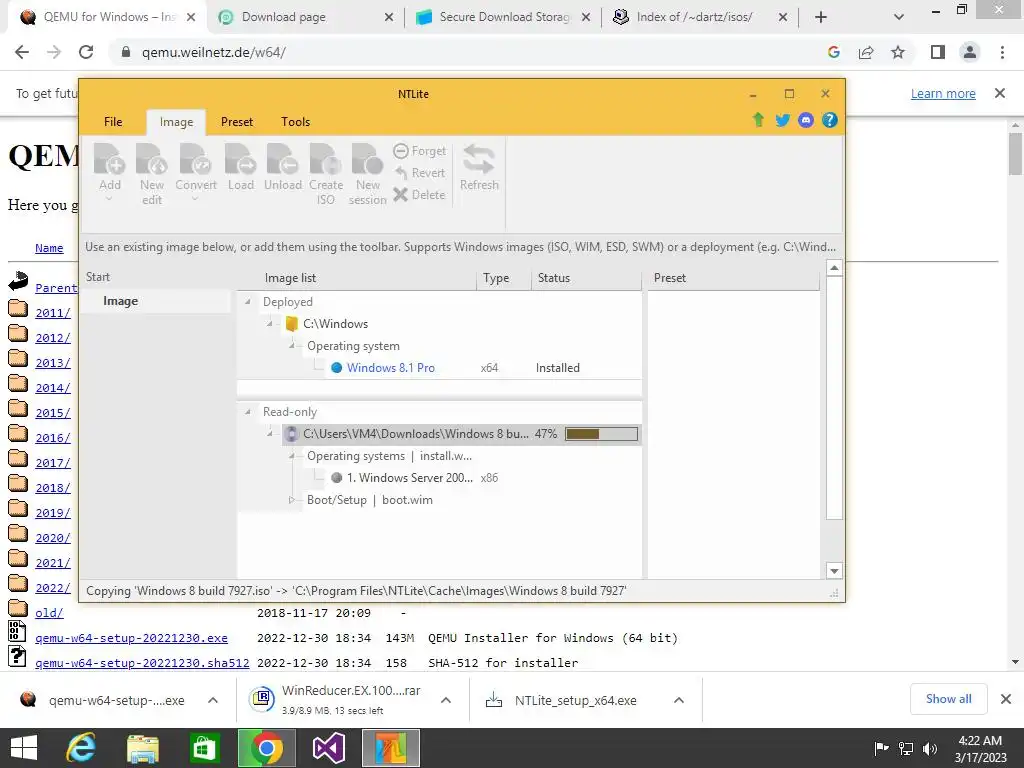Reload the Chrome page
This screenshot has height=768, width=1024.
(x=86, y=52)
